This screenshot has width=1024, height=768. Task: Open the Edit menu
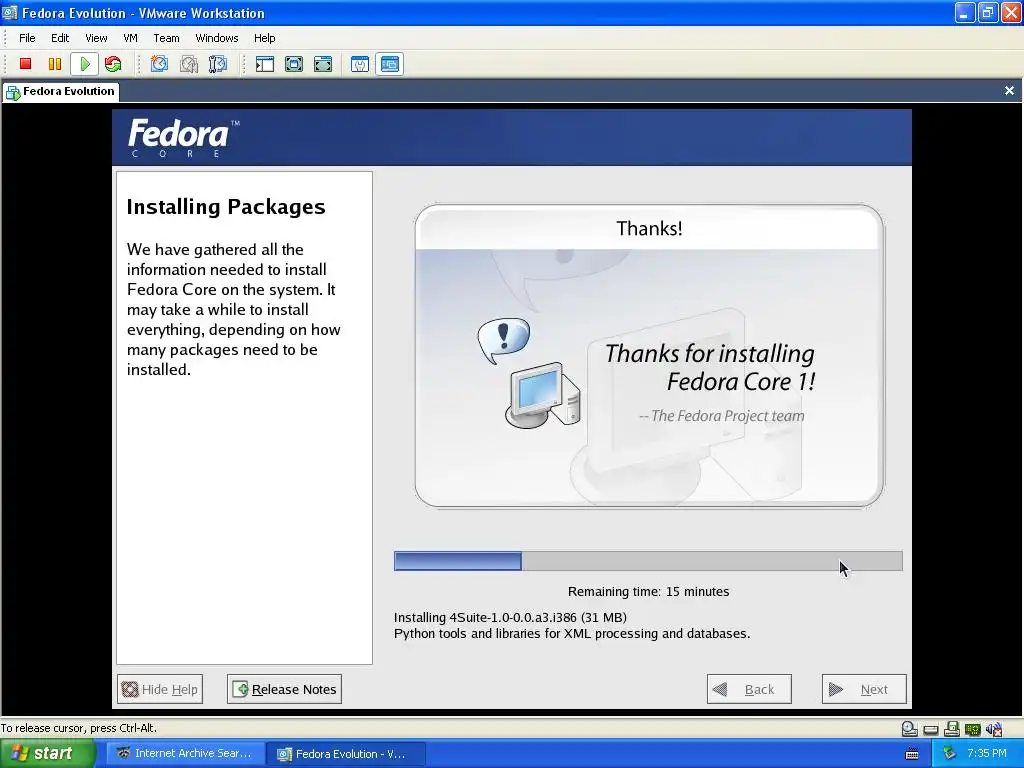[x=60, y=38]
